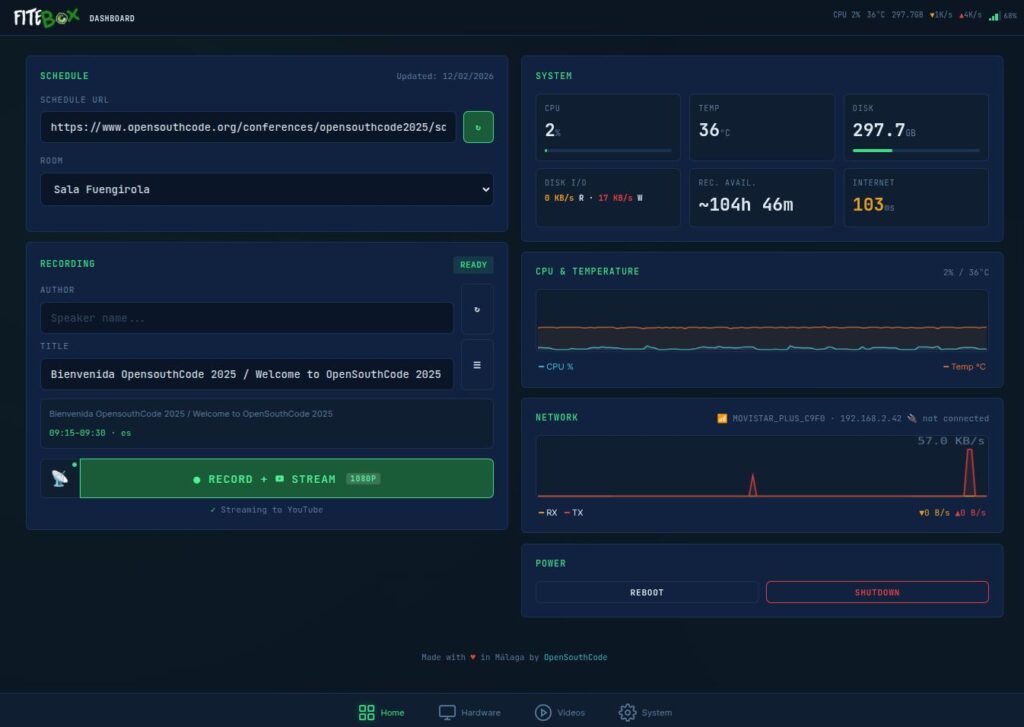The height and width of the screenshot is (727, 1024).
Task: Click the Reboot button
Action: (x=646, y=592)
